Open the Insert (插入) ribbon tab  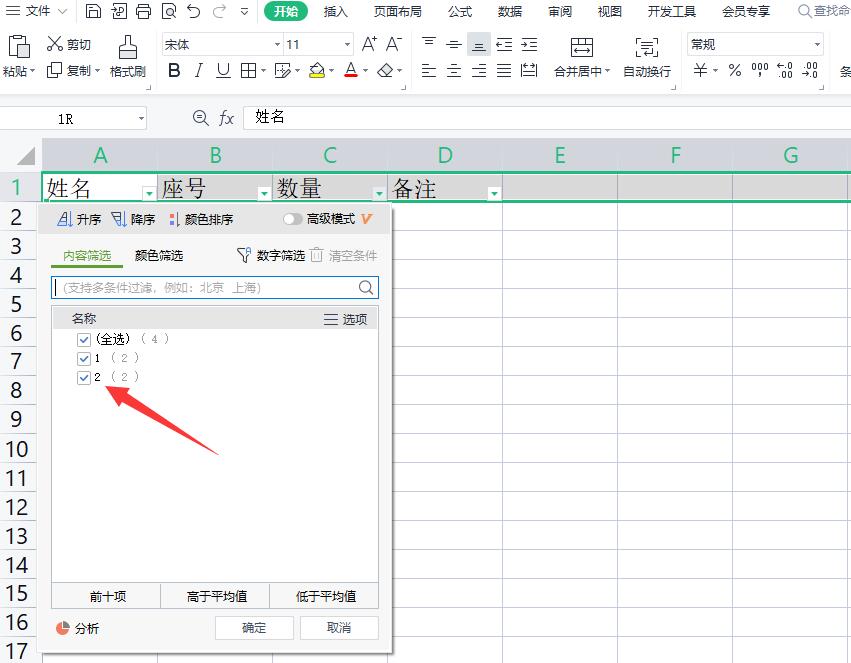336,12
